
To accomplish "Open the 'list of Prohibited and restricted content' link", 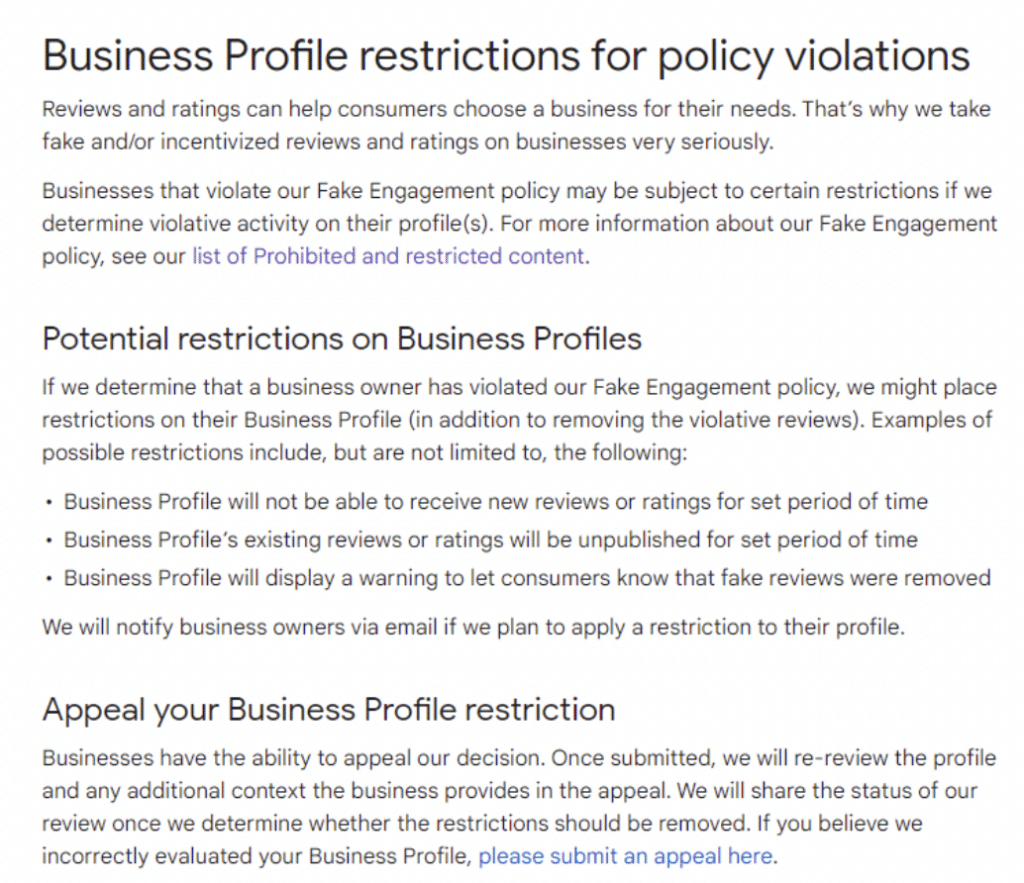I will (388, 256).
